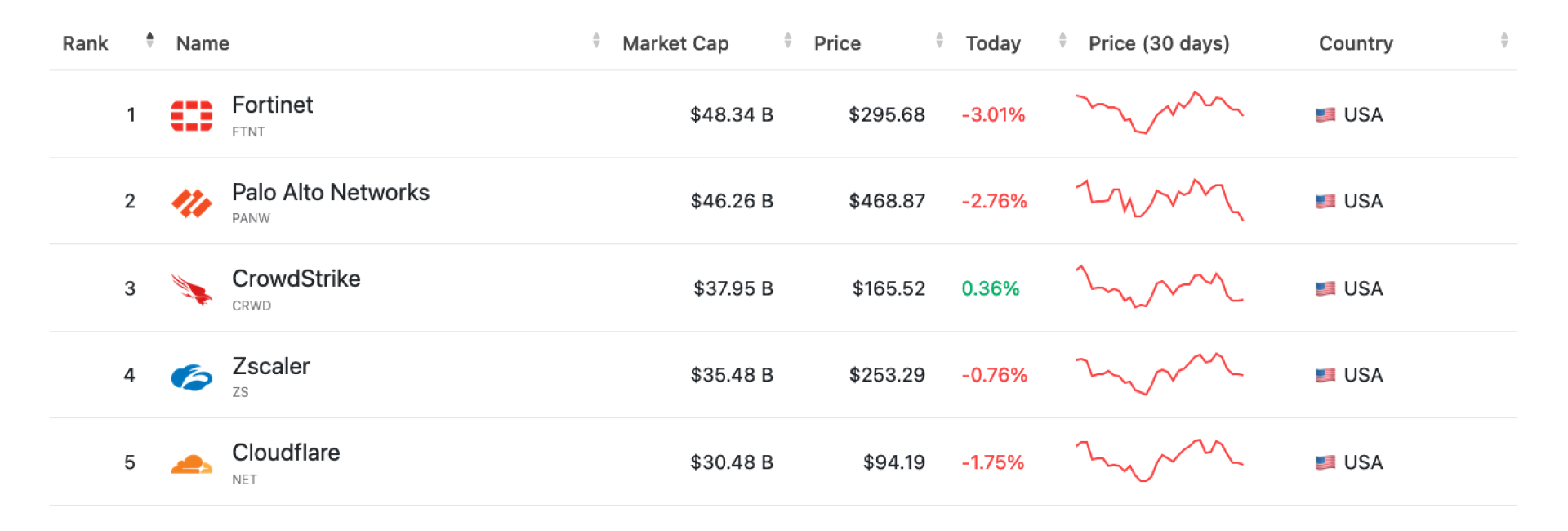This screenshot has height=531, width=1568.
Task: Click the USA flag beside Cloudflare
Action: click(1324, 462)
